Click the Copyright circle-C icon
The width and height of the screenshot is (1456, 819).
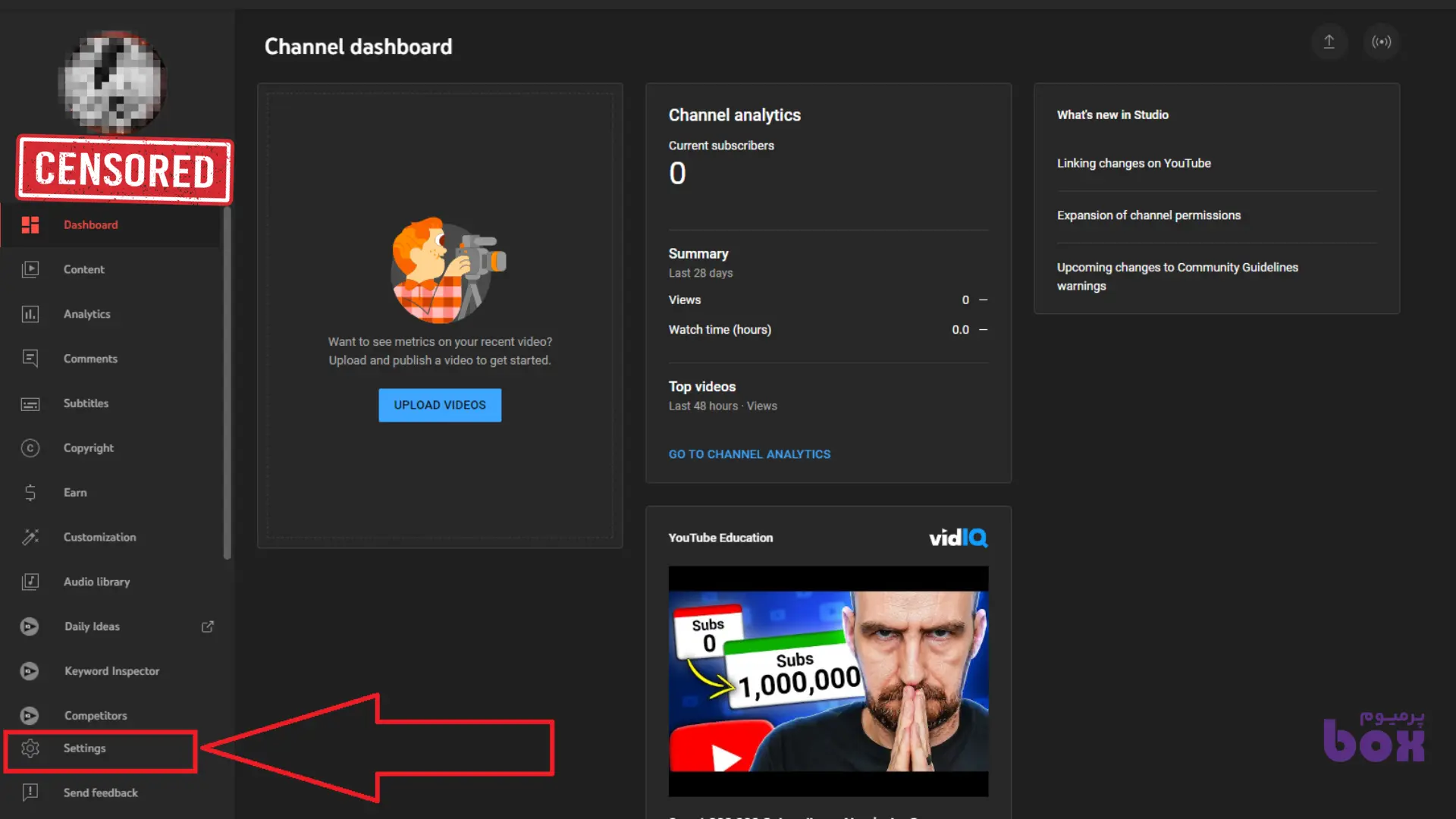30,448
